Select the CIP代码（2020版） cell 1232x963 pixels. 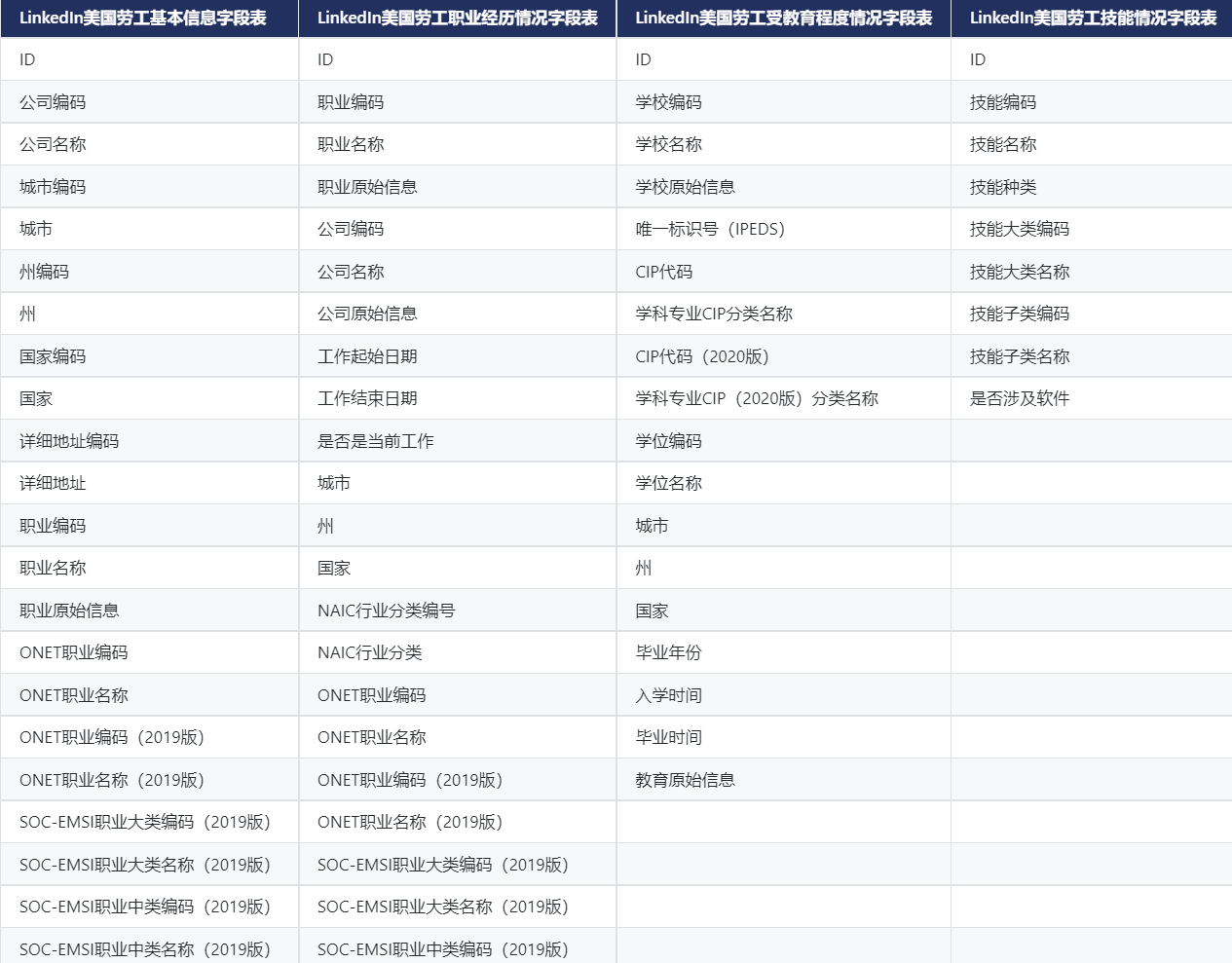coord(784,356)
